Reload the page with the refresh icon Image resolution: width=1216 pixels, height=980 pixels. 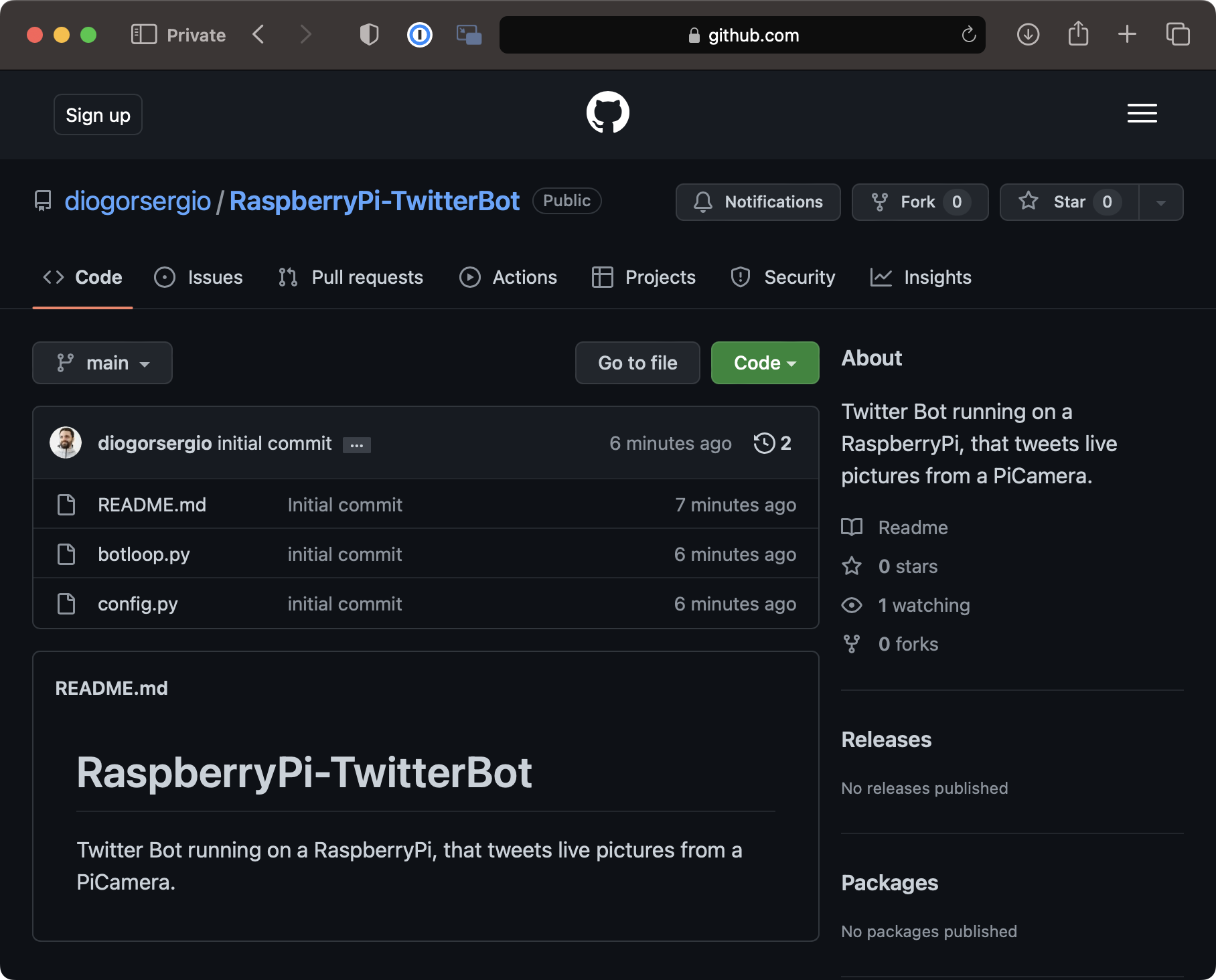[x=968, y=35]
